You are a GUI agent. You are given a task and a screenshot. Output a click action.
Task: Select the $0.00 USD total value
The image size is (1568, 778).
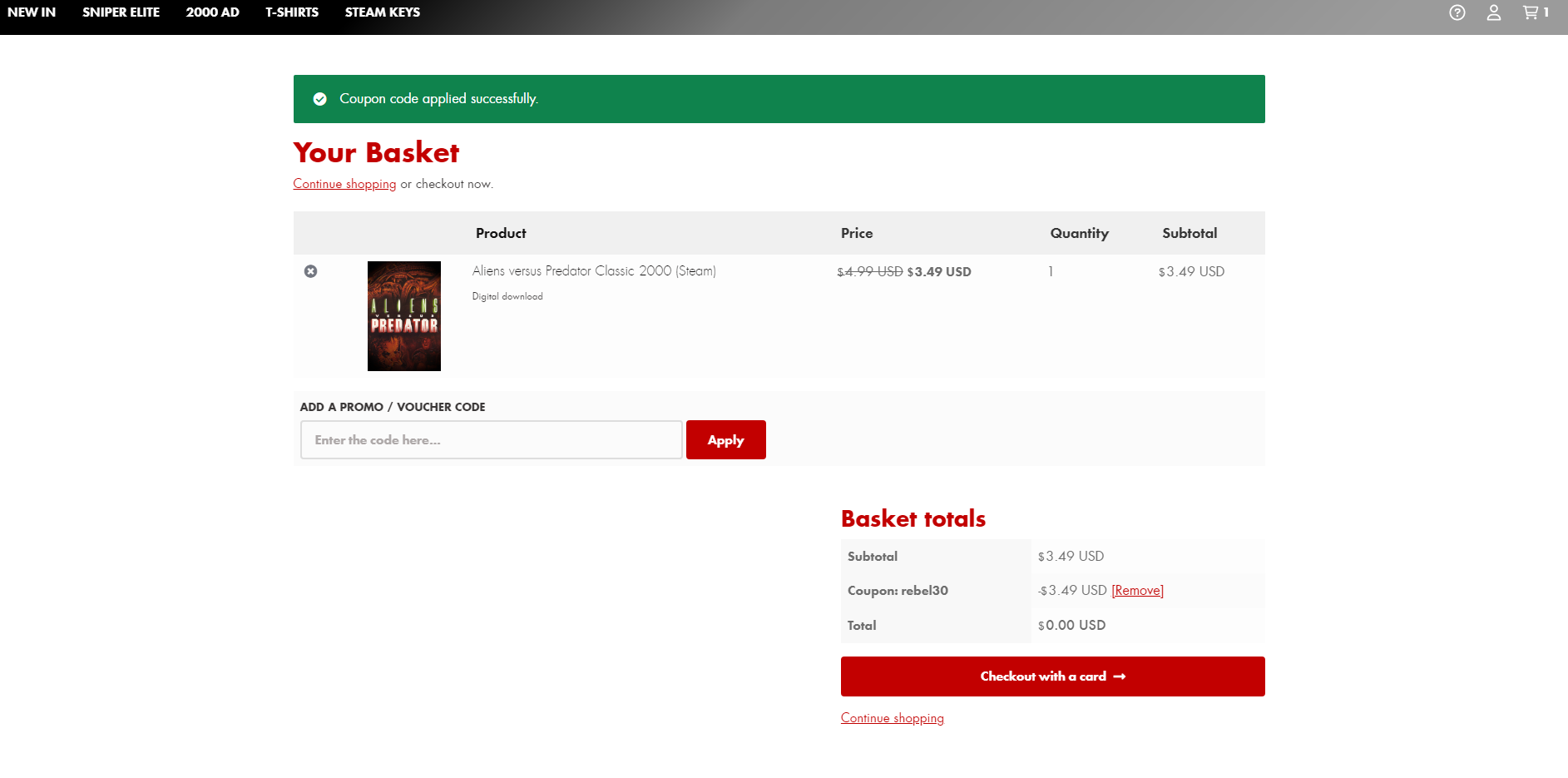1071,625
